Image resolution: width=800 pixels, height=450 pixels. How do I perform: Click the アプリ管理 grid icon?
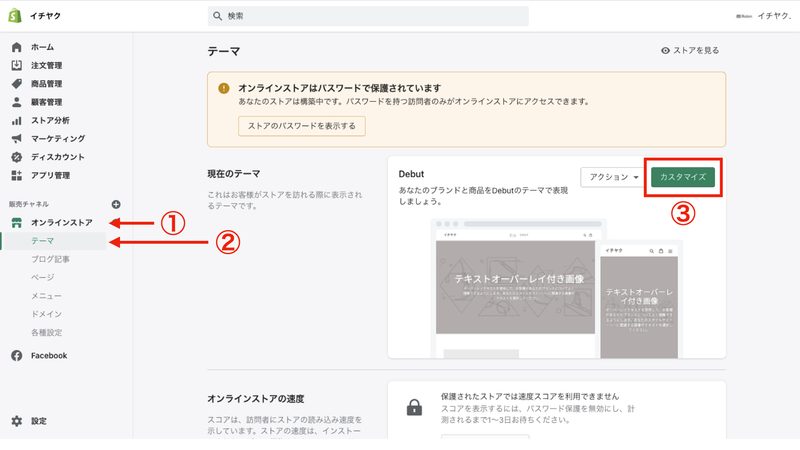pos(16,176)
